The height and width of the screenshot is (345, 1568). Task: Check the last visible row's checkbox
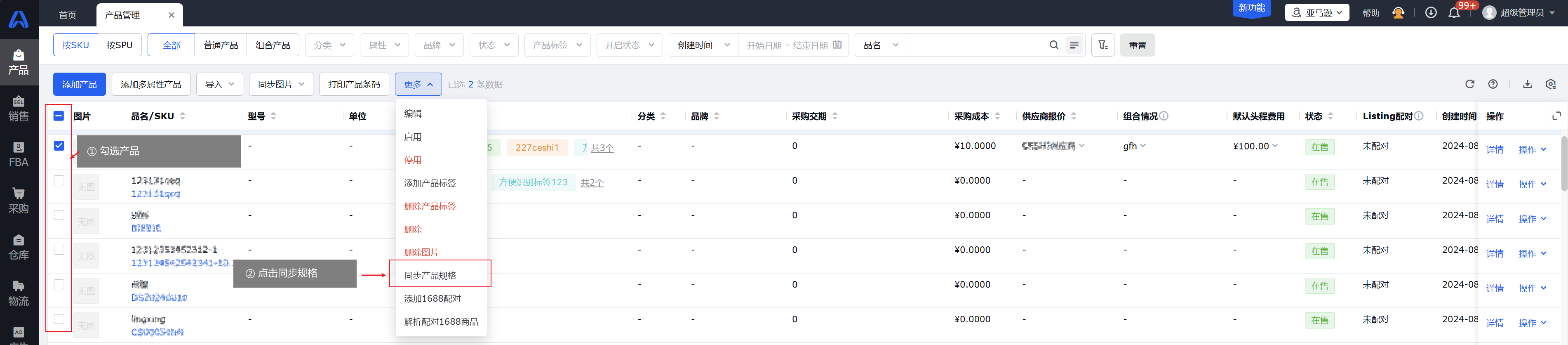click(59, 319)
